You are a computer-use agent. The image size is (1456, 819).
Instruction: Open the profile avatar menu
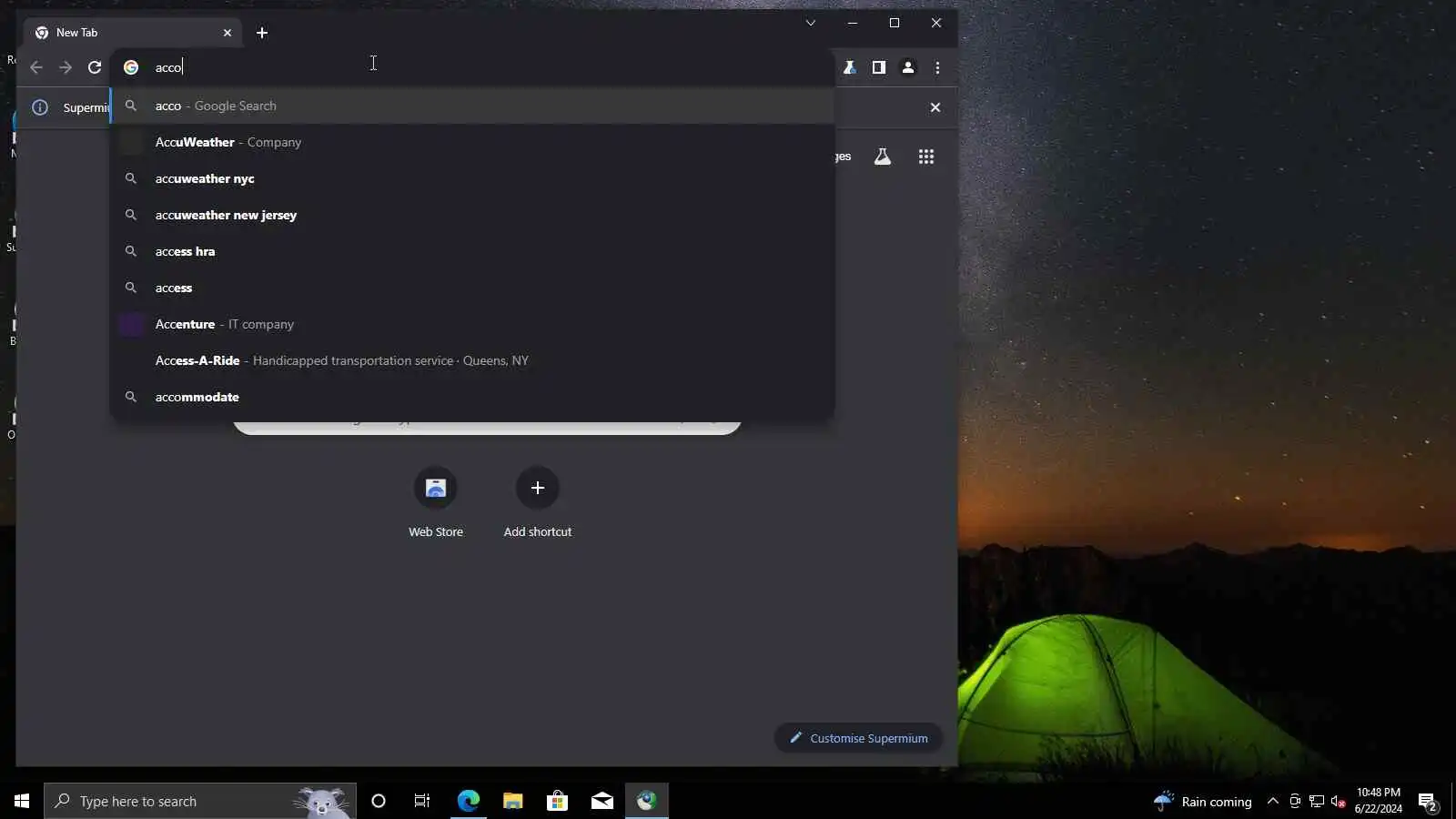coord(908,67)
